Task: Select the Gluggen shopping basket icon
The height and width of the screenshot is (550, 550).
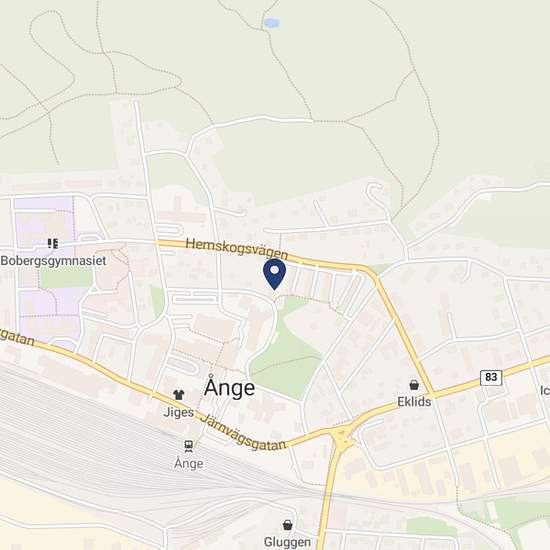Action: coord(288,525)
